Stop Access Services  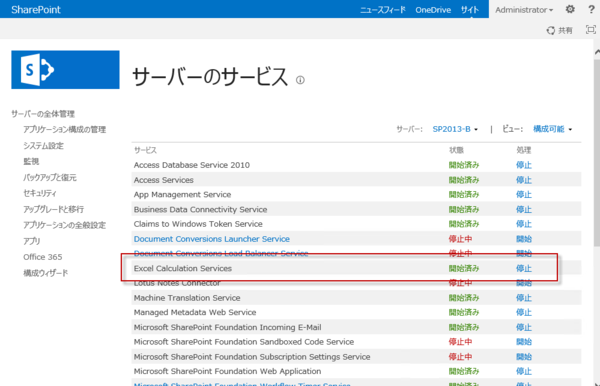pyautogui.click(x=524, y=180)
